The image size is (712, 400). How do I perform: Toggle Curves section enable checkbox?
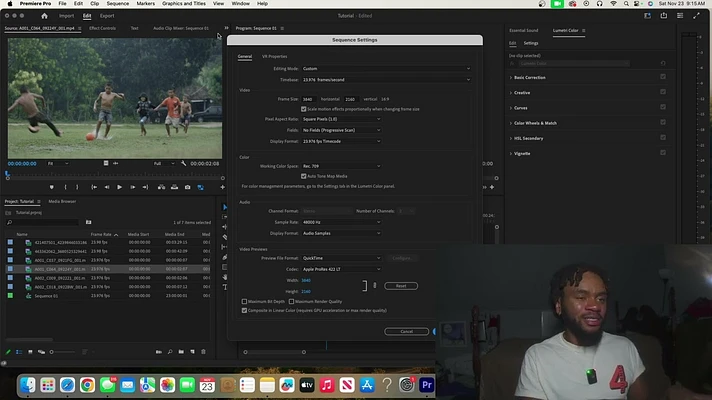[663, 107]
